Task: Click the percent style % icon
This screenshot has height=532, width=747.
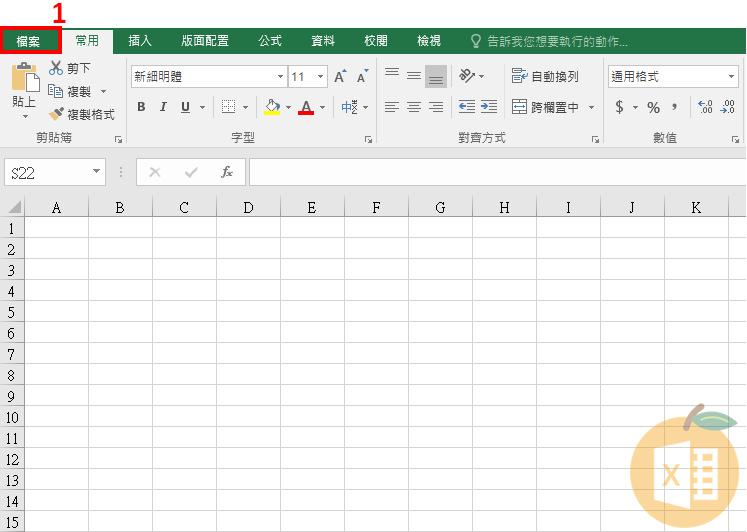Action: (x=653, y=107)
